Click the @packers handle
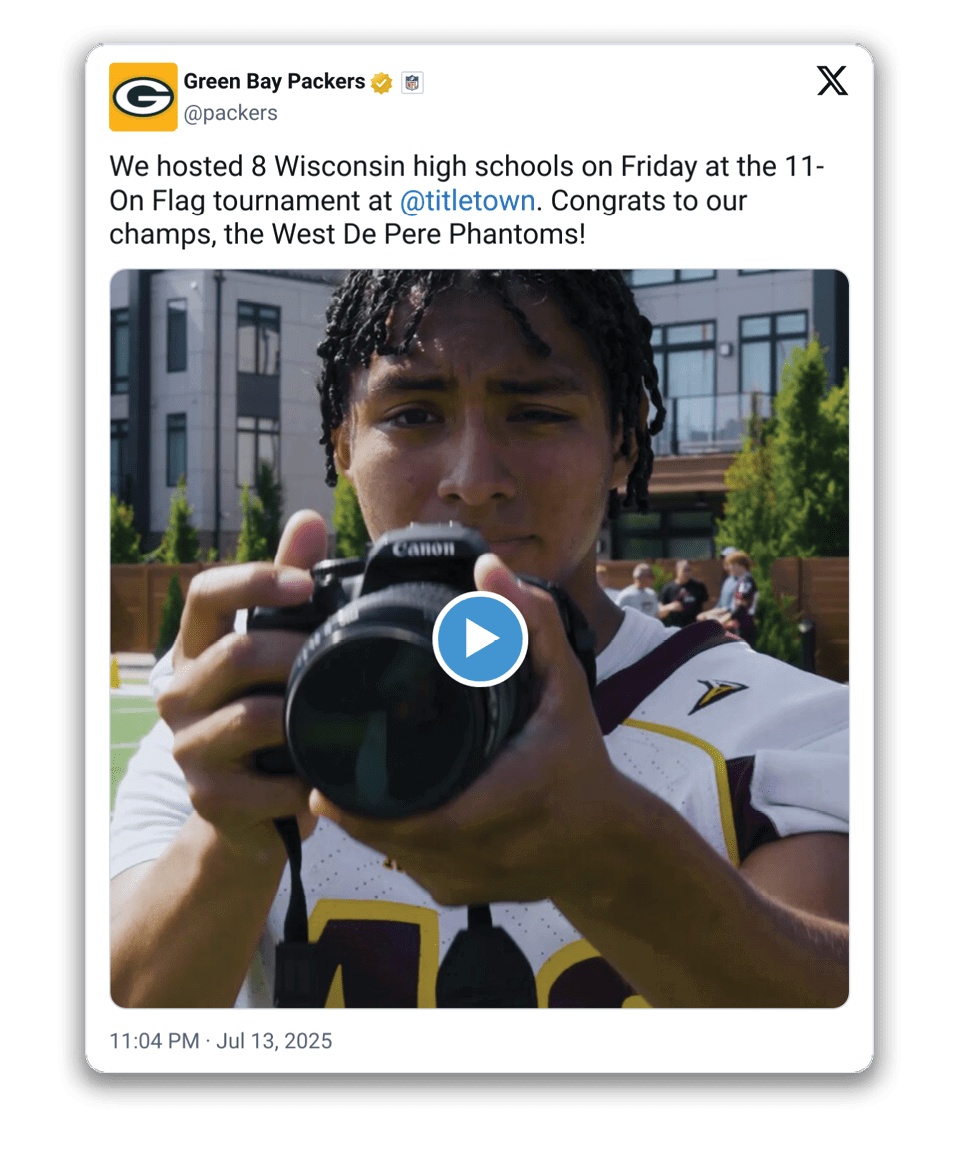The image size is (959, 1159). click(230, 113)
